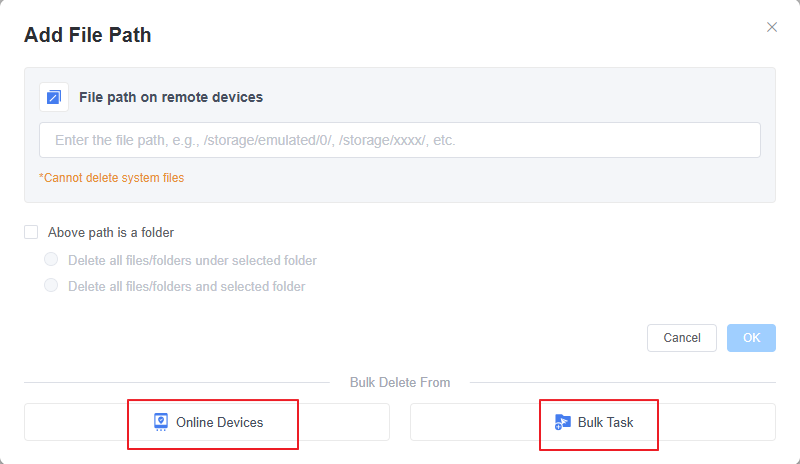Screen dimensions: 800x464
Task: Click the Cancel button
Action: [x=681, y=338]
